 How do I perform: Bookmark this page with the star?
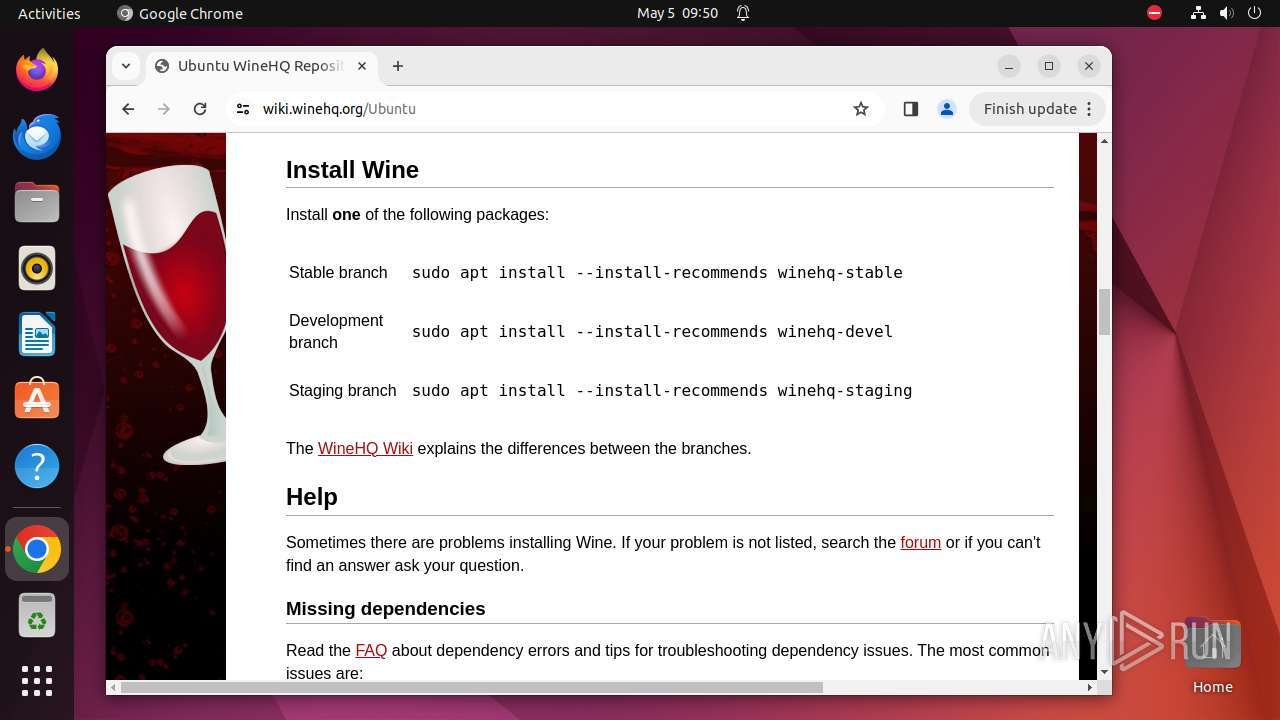pyautogui.click(x=861, y=109)
